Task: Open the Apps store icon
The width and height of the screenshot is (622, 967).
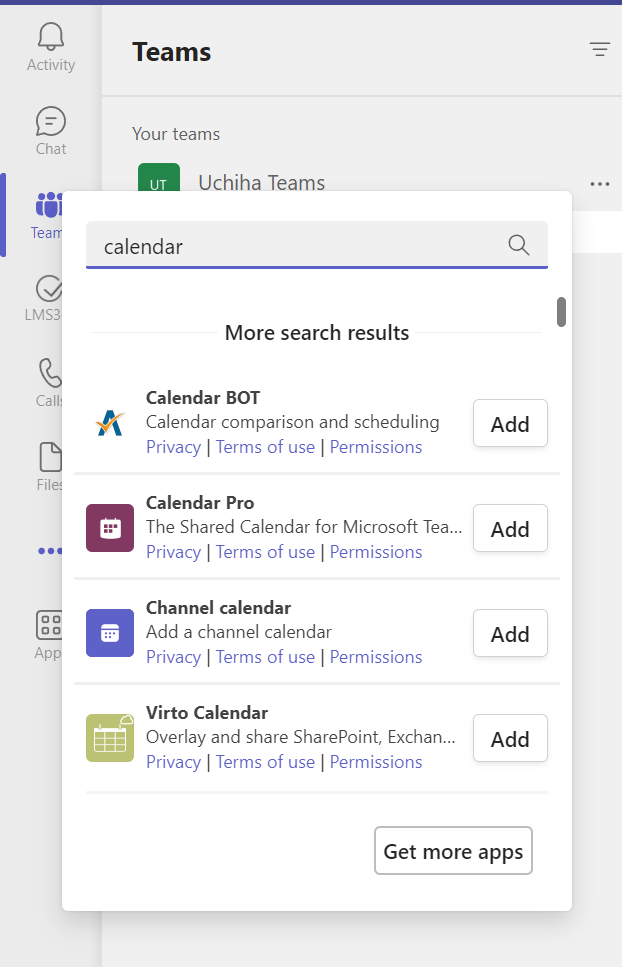Action: (48, 624)
